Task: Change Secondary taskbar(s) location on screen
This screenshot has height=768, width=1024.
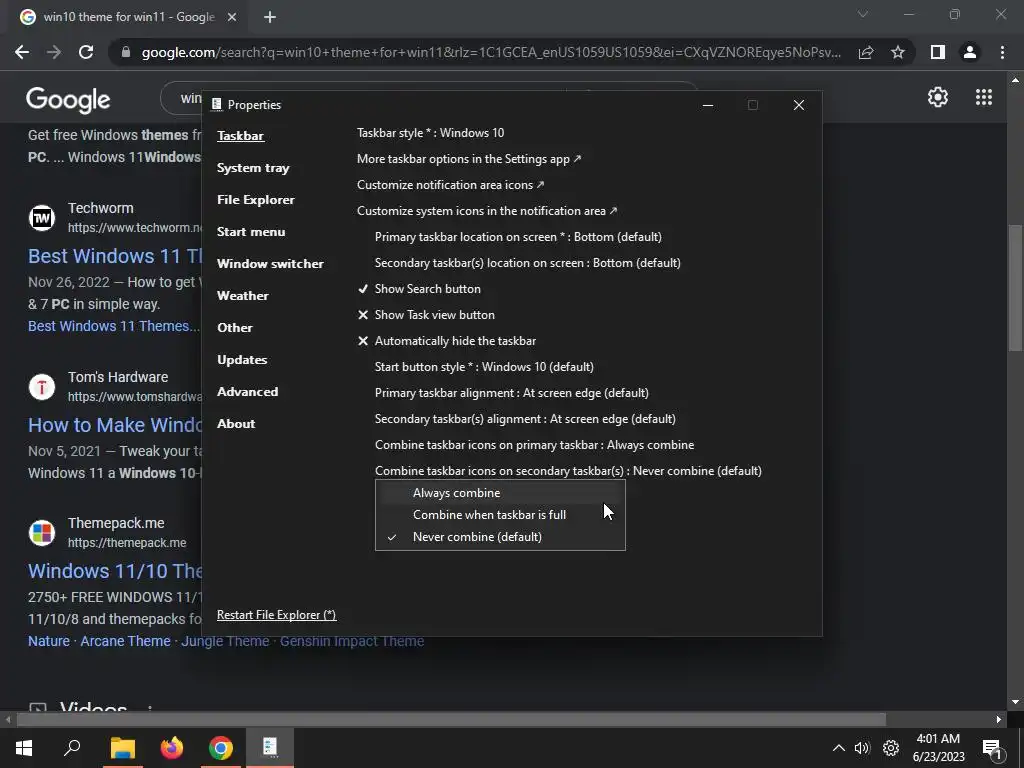Action: point(528,263)
